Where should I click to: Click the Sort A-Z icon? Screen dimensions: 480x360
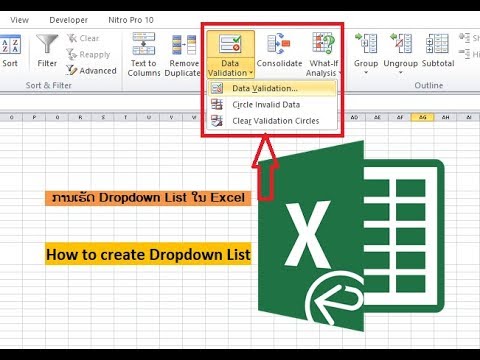(10, 45)
